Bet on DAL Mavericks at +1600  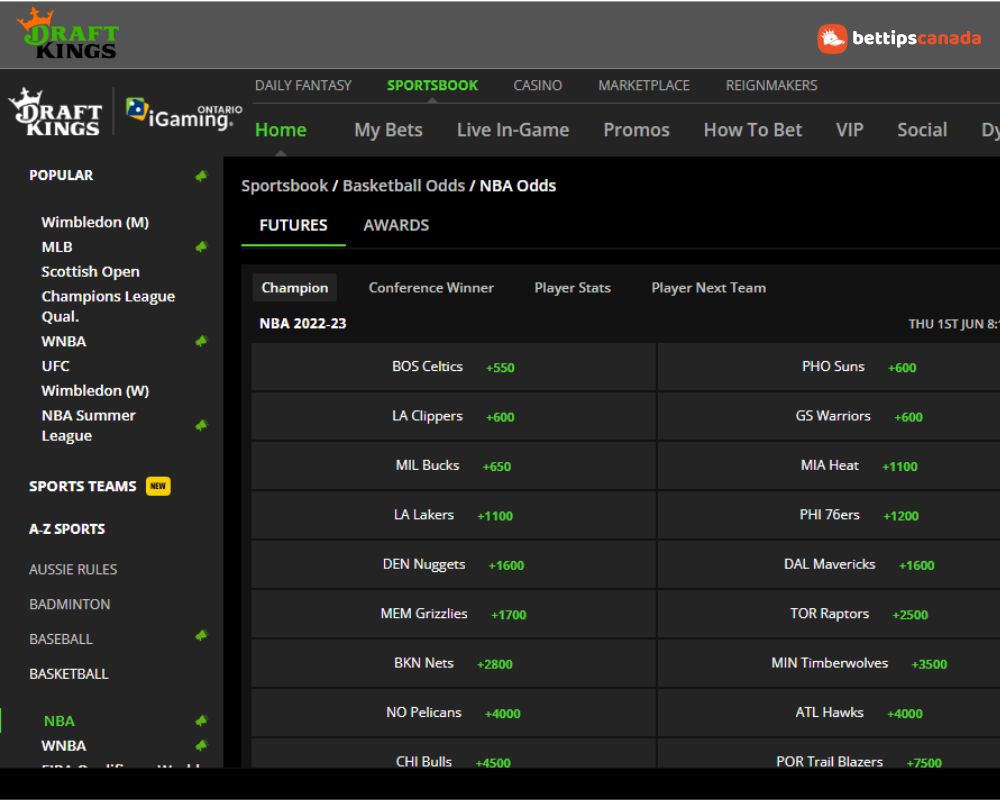coord(829,565)
